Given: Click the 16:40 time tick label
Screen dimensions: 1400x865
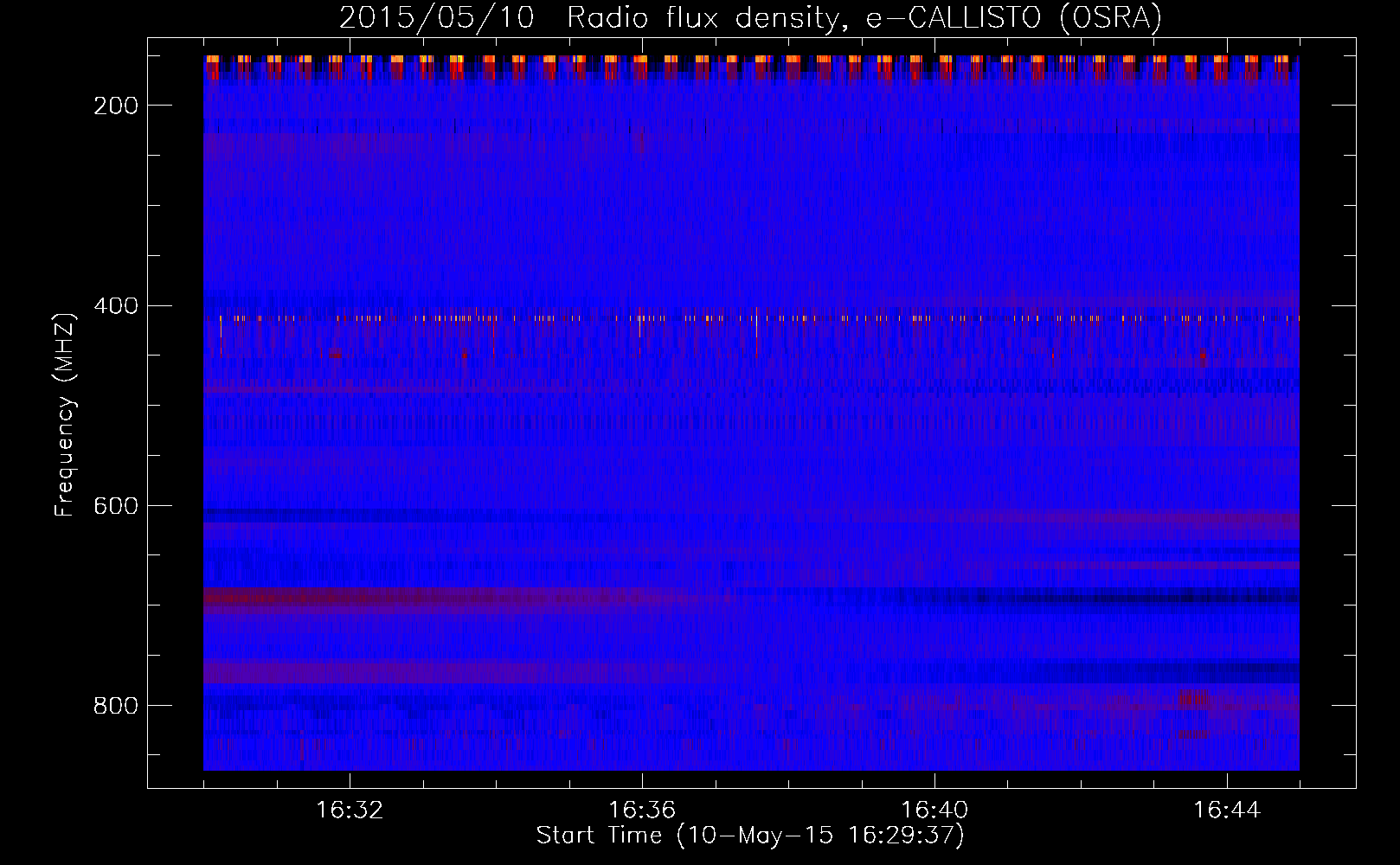Looking at the screenshot, I should click(934, 811).
